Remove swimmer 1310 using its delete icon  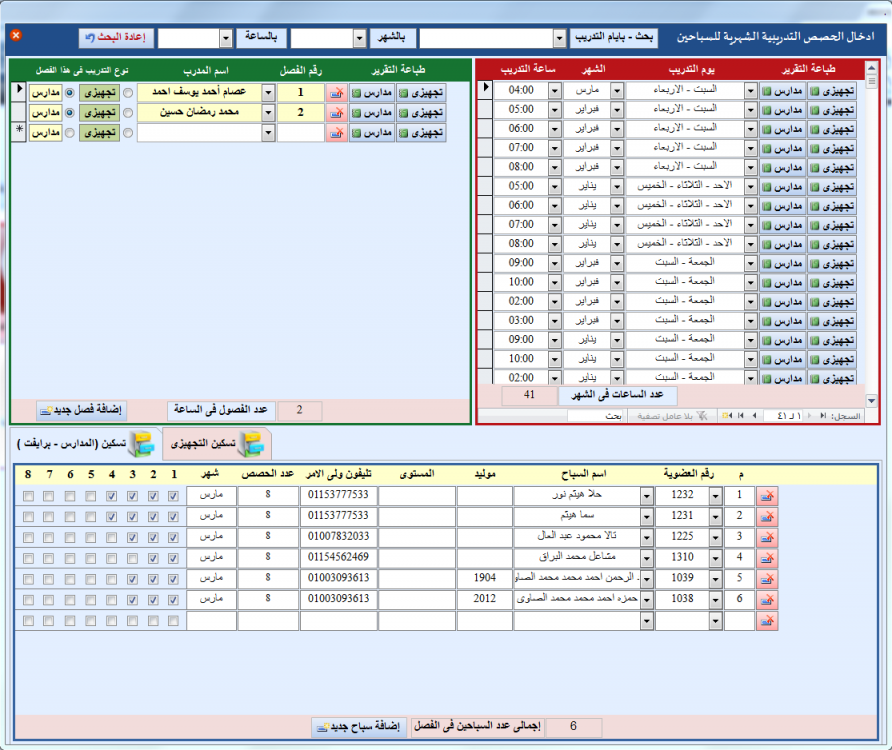(767, 558)
